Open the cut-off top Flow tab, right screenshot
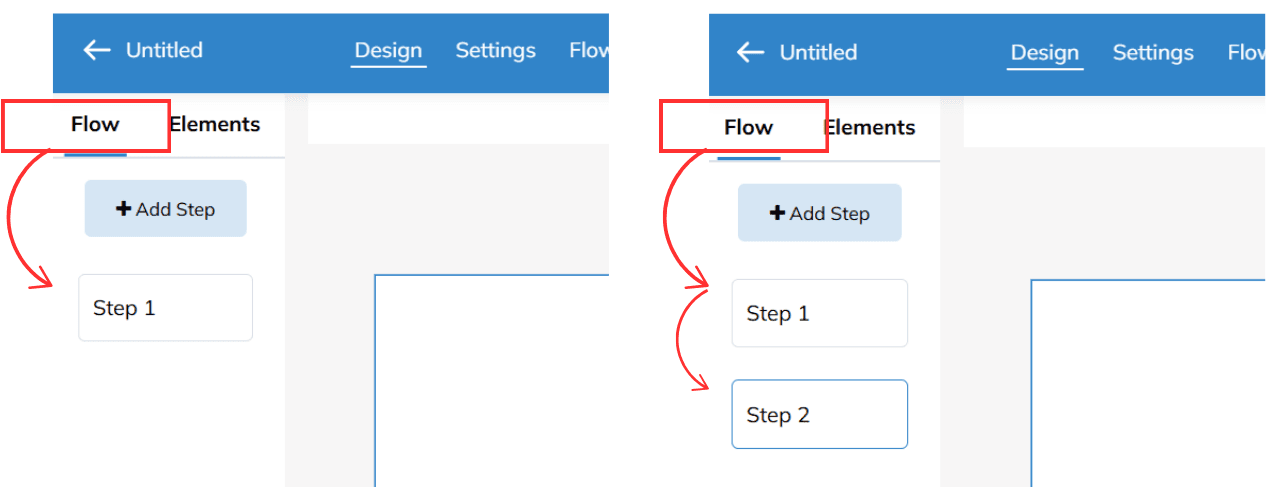1284x487 pixels. point(1246,52)
